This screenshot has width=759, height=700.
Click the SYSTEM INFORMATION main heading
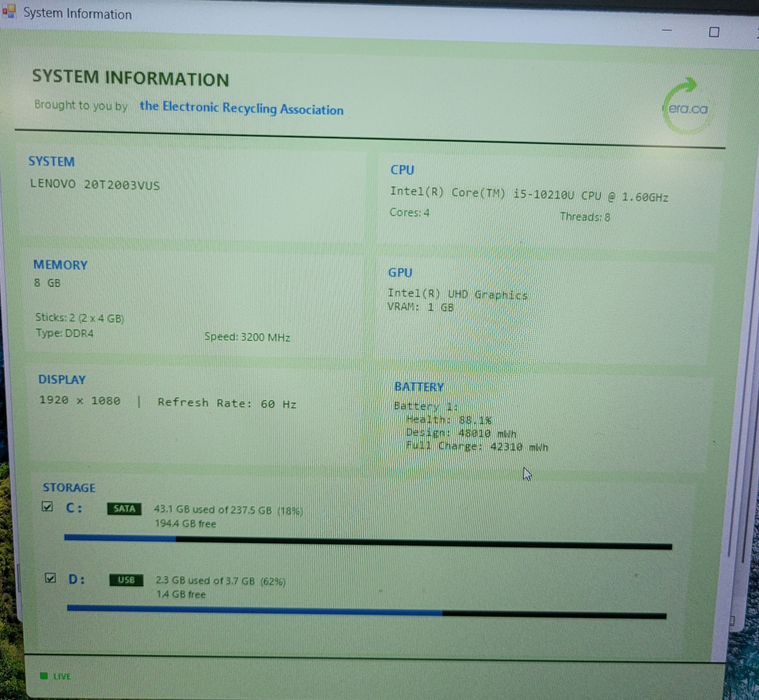click(x=131, y=78)
